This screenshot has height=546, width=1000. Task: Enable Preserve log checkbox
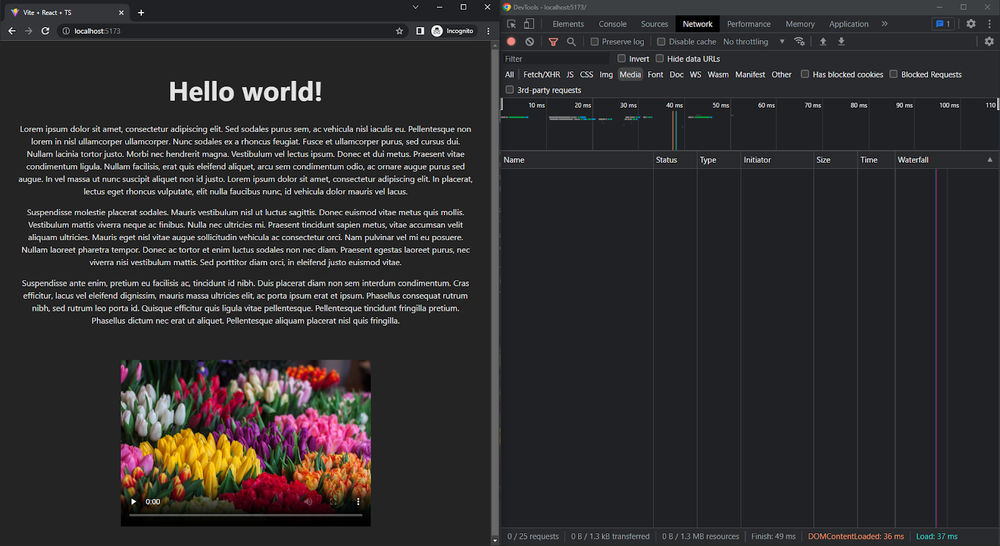595,42
